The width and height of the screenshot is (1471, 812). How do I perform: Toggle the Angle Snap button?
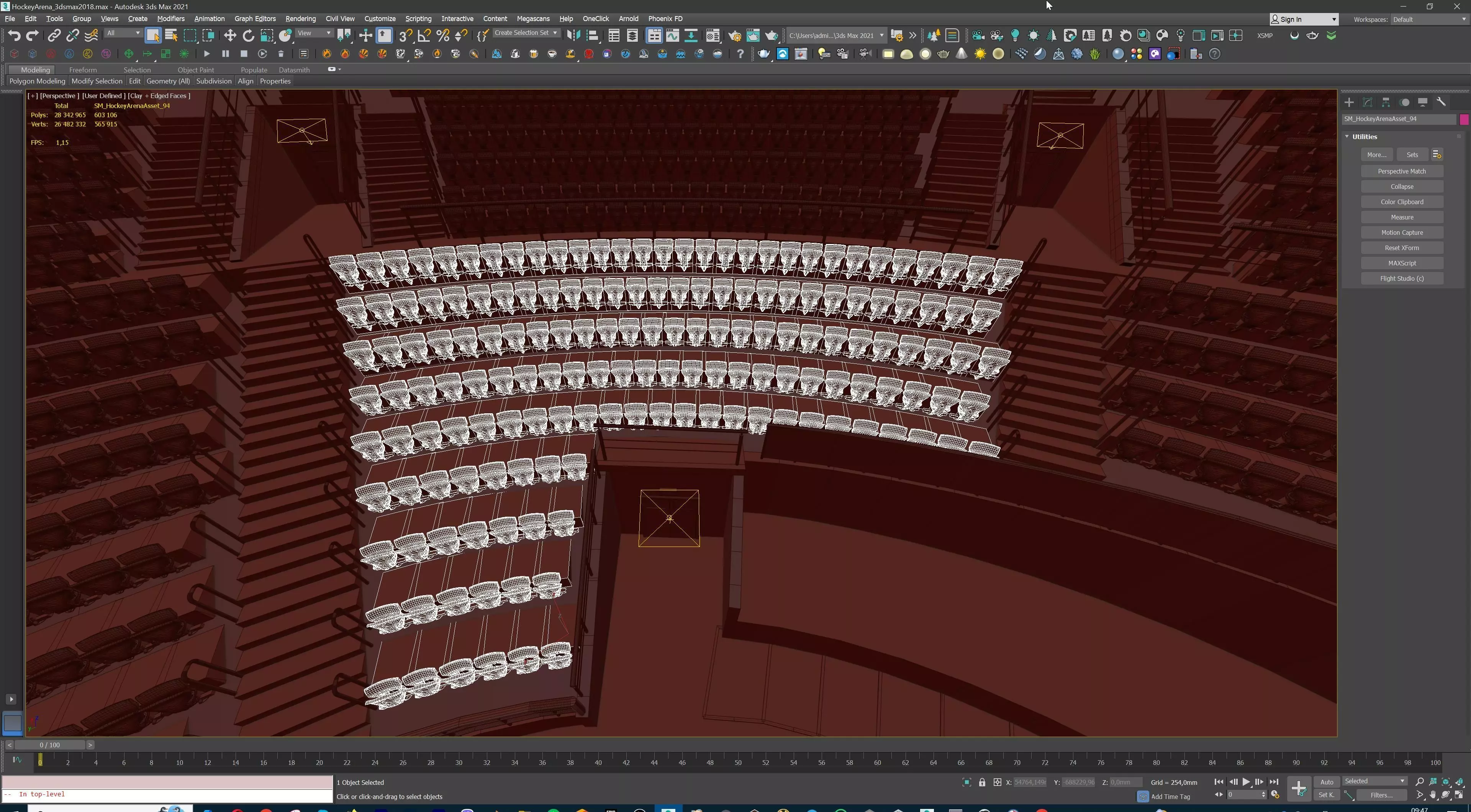(x=424, y=35)
